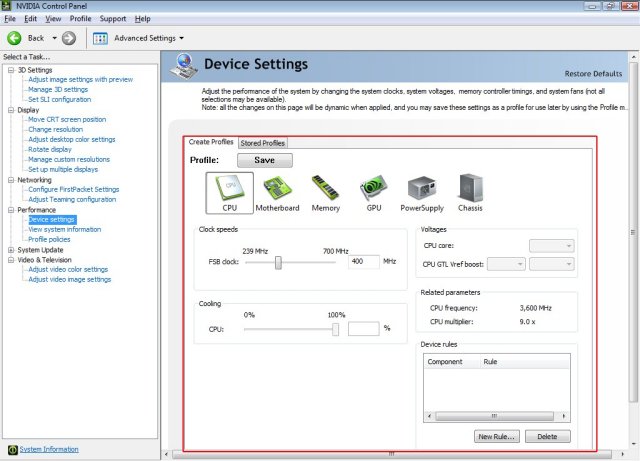Collapse the 3D Settings tree node
Viewport: 640px width, 461px height.
pos(11,70)
